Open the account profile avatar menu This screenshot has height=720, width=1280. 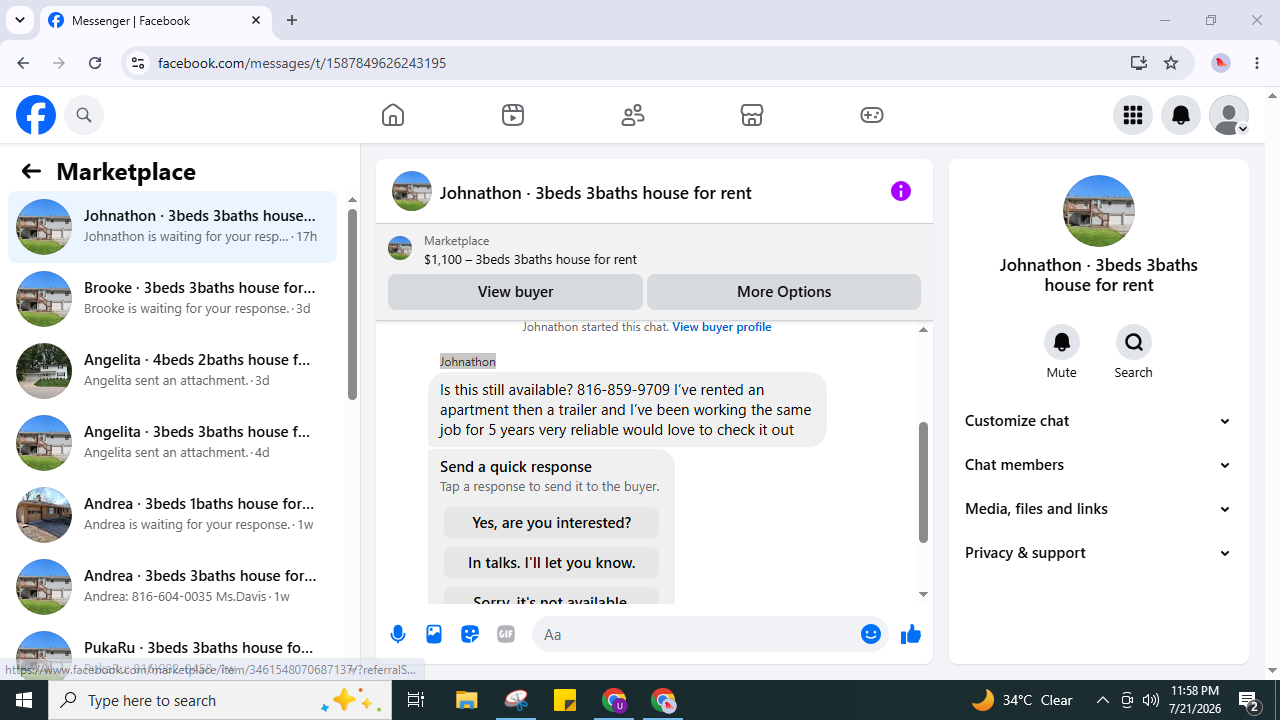tap(1229, 115)
